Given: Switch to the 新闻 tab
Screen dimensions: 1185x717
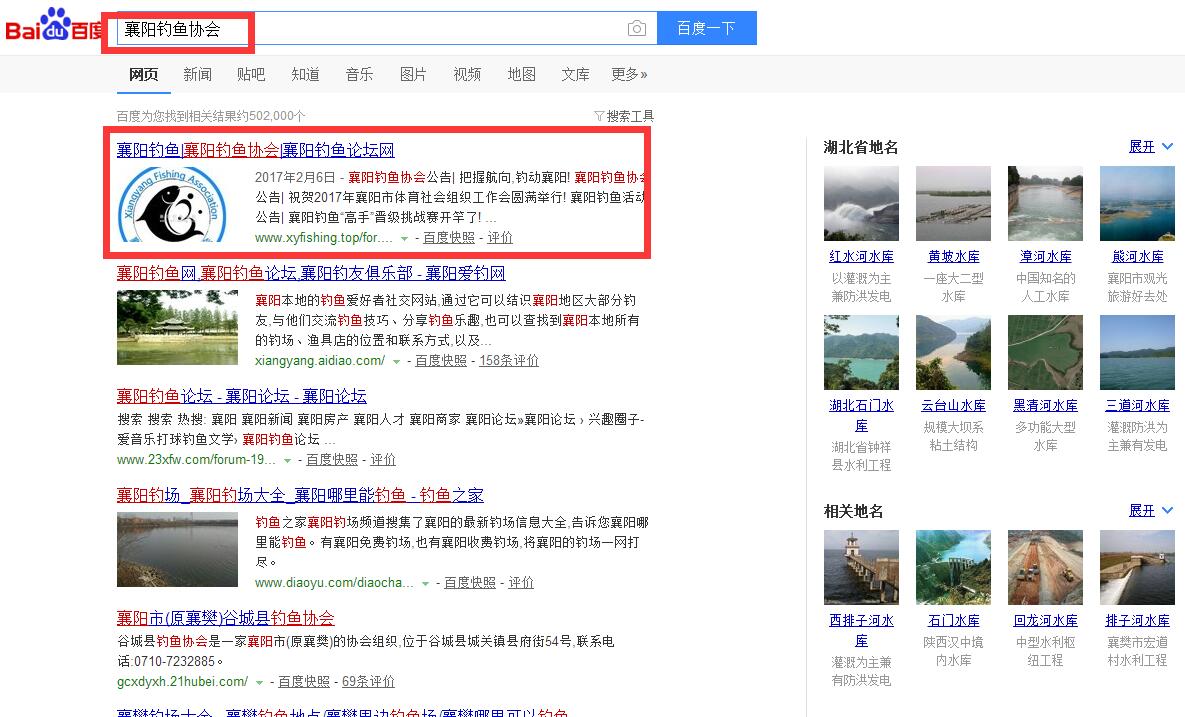Looking at the screenshot, I should pyautogui.click(x=197, y=74).
